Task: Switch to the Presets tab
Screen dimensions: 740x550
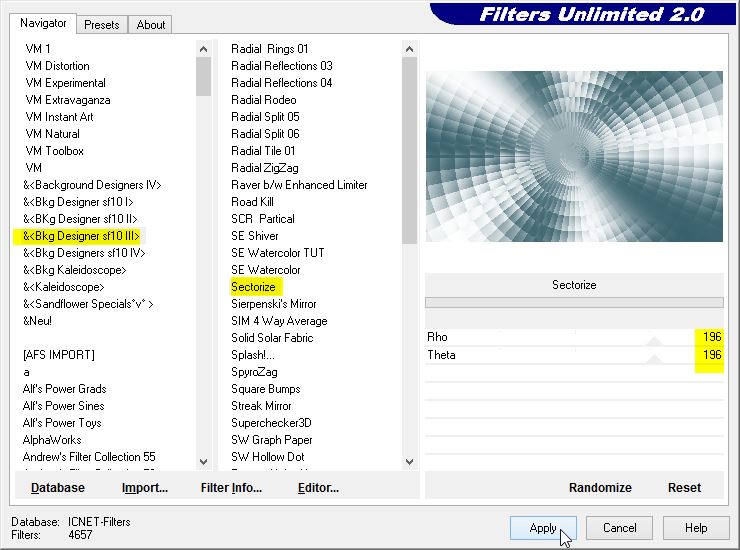Action: point(102,25)
